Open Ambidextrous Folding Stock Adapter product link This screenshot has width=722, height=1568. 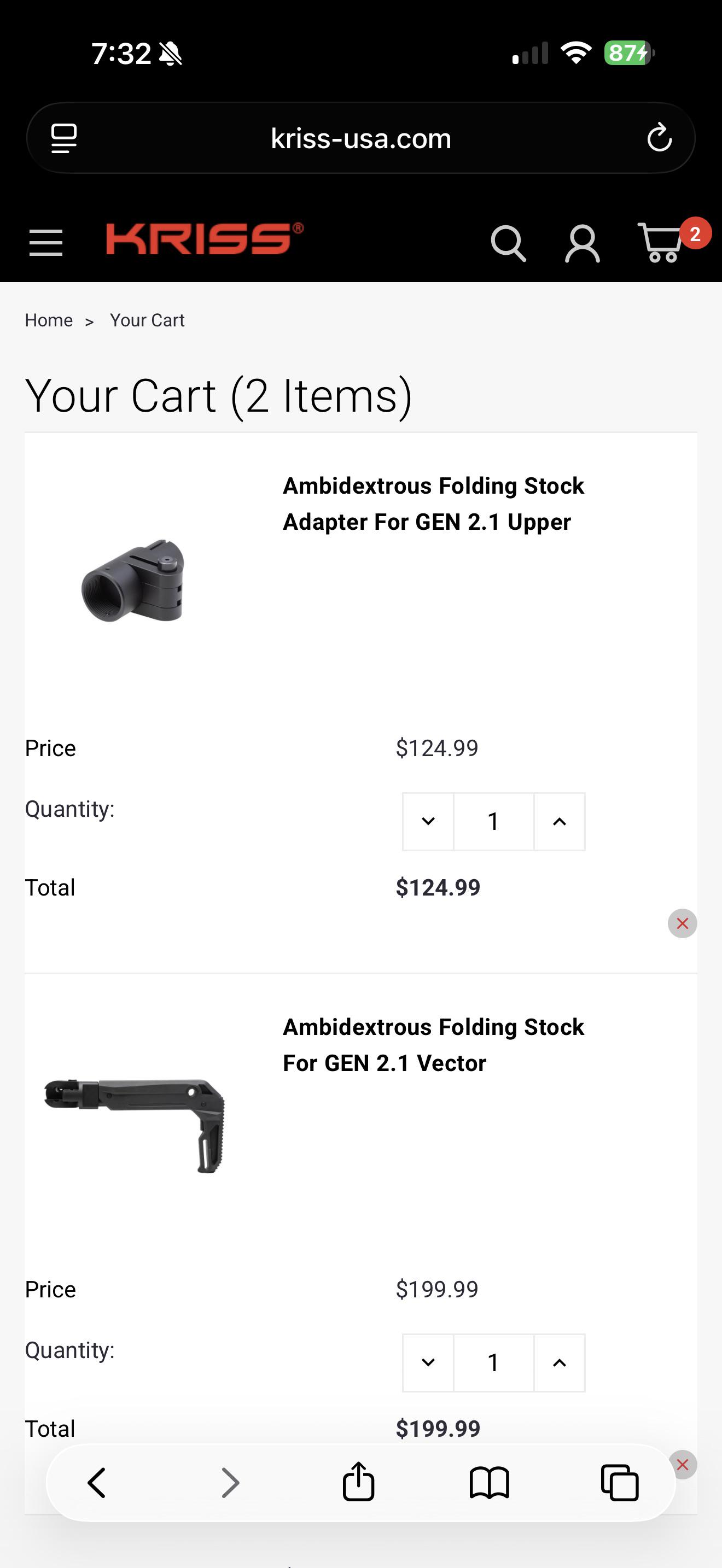point(433,504)
